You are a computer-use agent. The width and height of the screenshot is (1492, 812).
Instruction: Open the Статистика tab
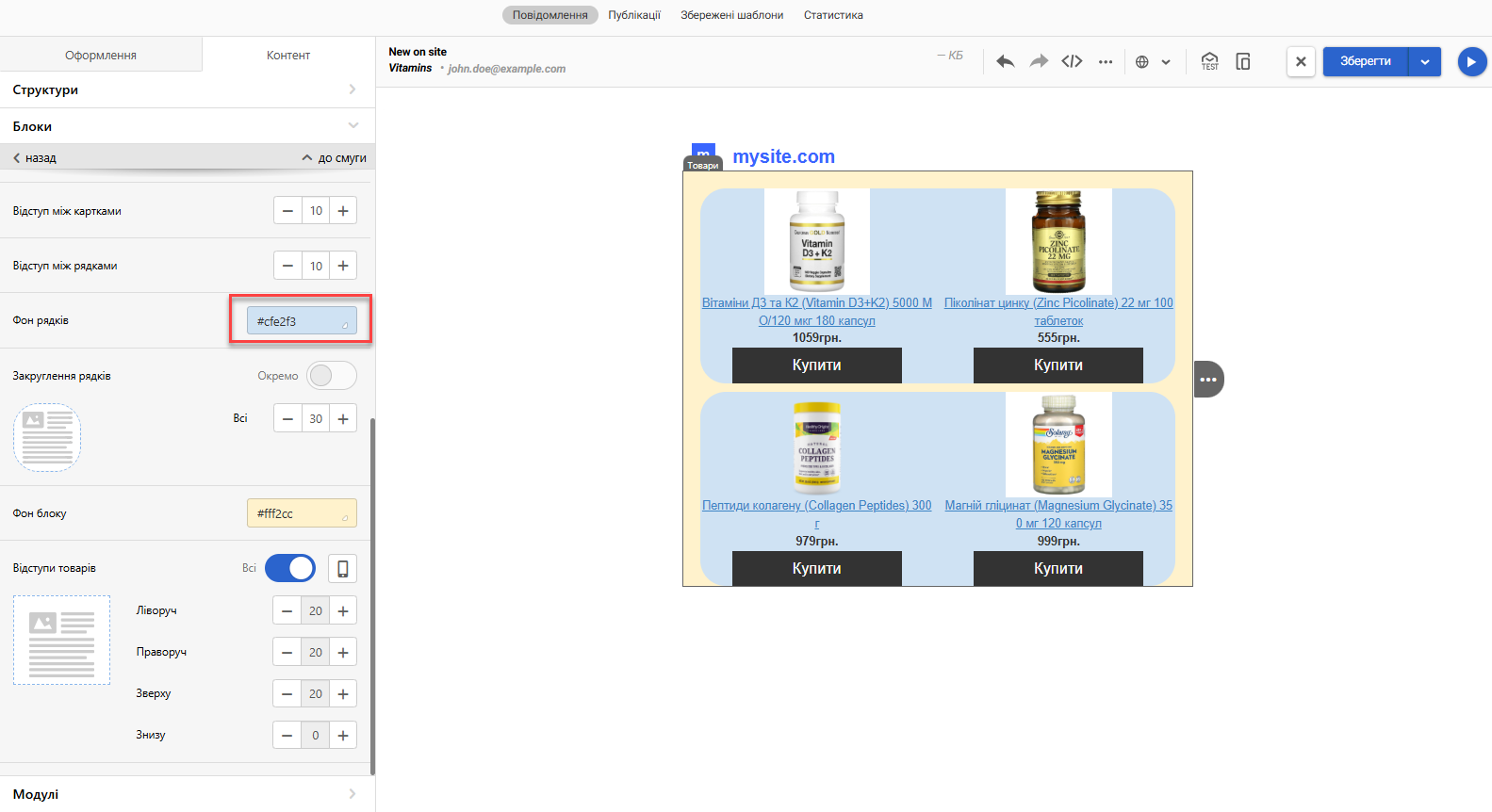tap(833, 15)
